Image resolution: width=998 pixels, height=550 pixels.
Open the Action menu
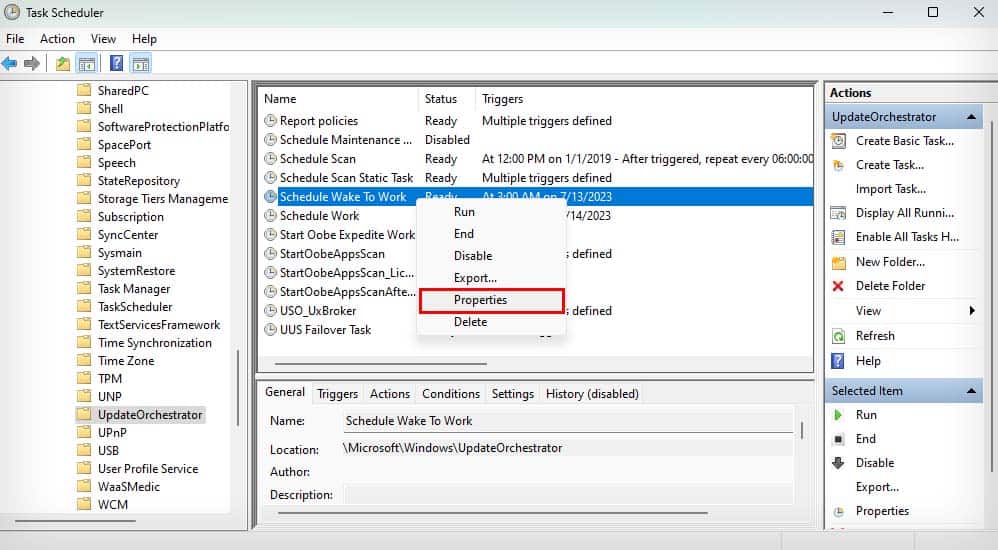click(x=57, y=39)
